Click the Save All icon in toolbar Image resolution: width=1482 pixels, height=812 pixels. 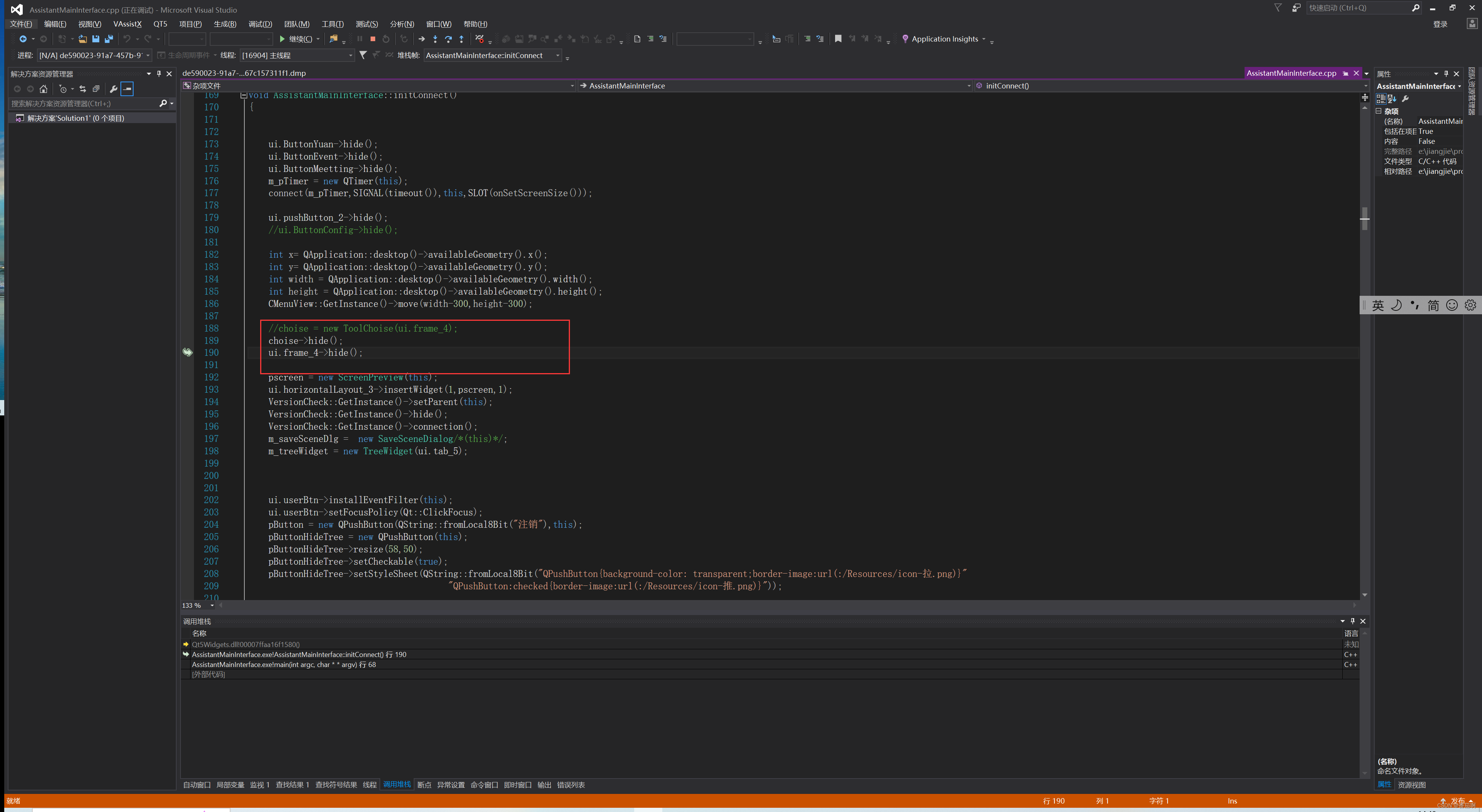pyautogui.click(x=109, y=39)
